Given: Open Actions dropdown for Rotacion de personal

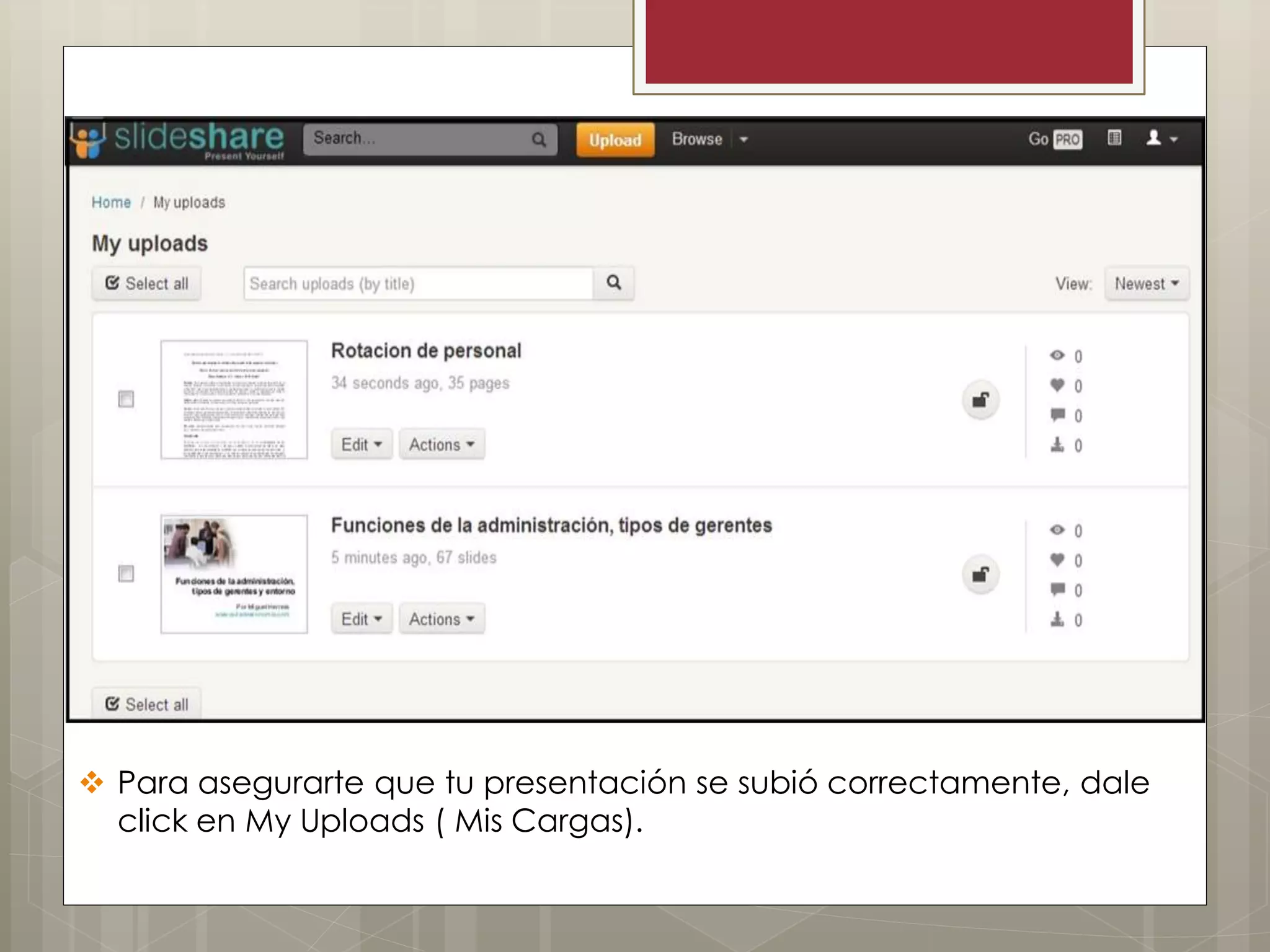Looking at the screenshot, I should 442,444.
